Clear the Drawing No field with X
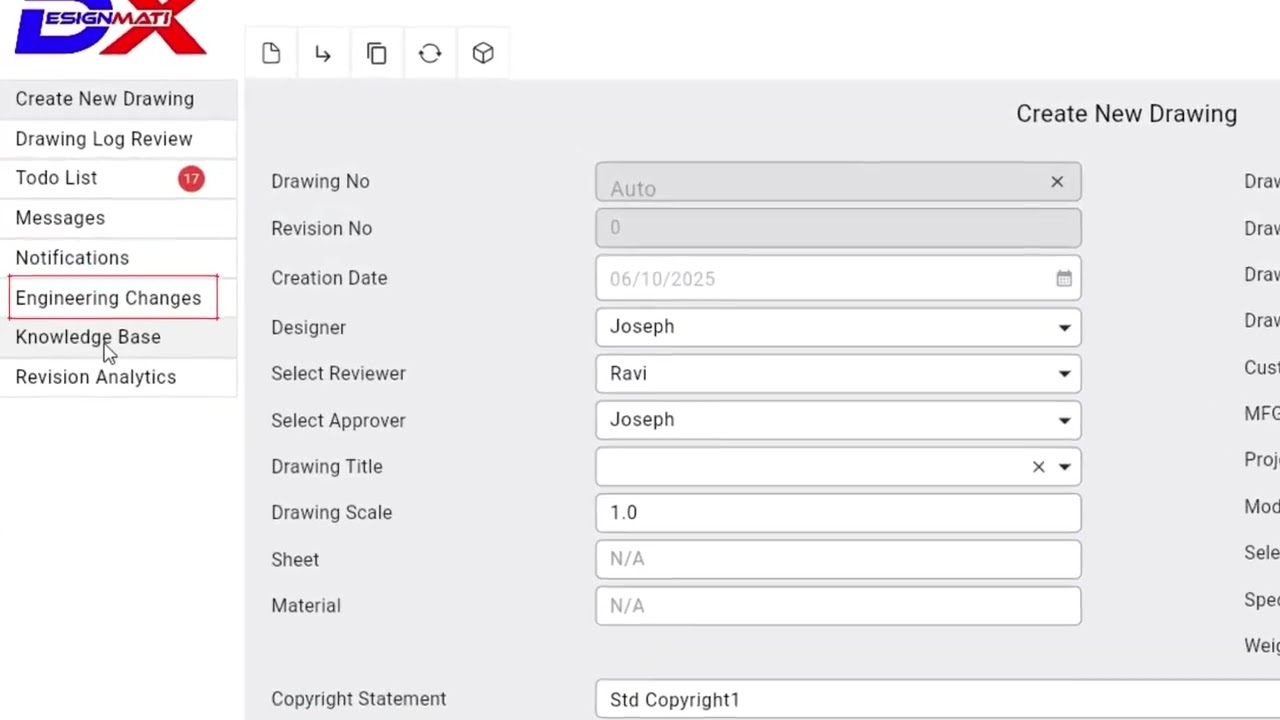Viewport: 1280px width, 720px height. [x=1057, y=182]
